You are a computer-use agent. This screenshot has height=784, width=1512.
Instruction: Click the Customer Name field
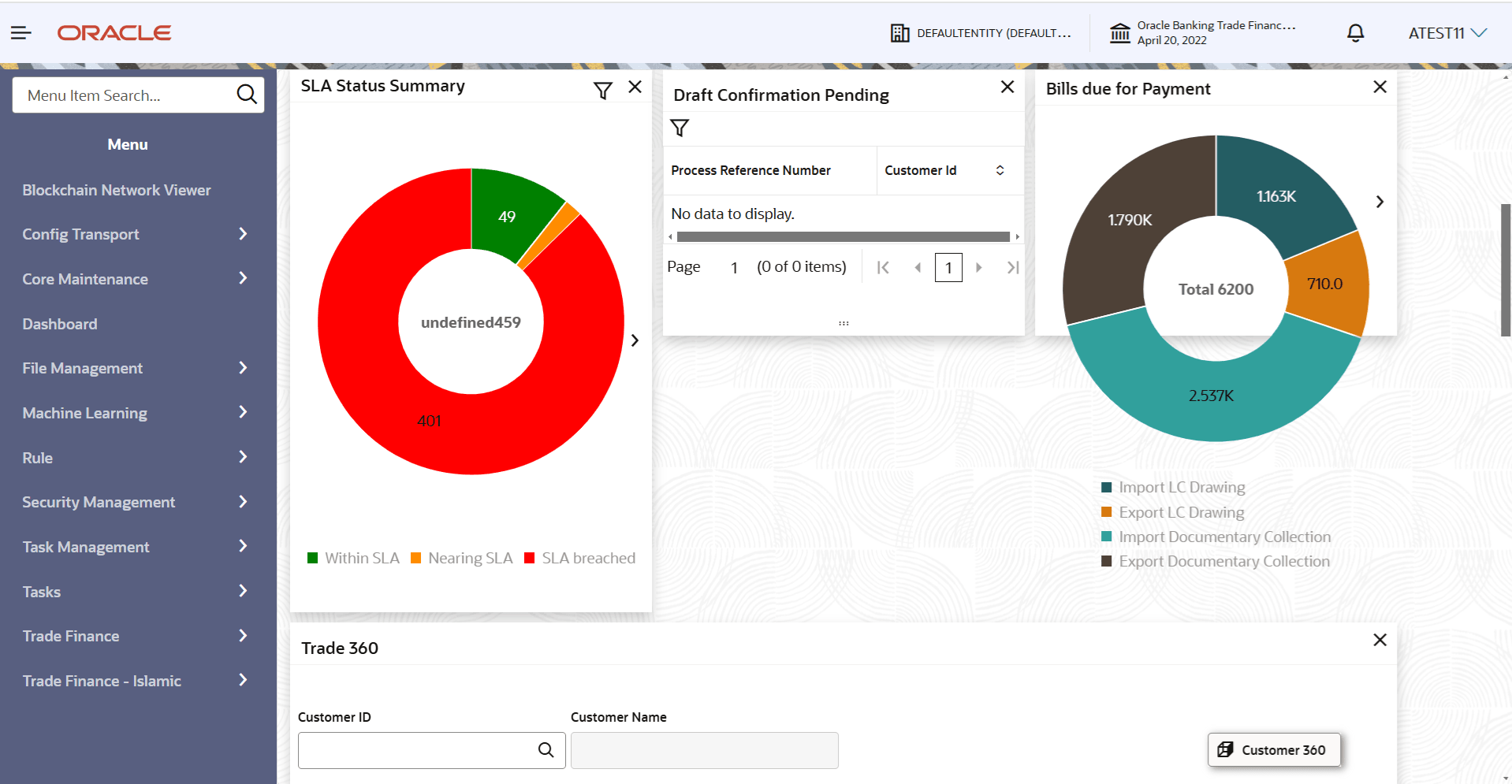705,750
